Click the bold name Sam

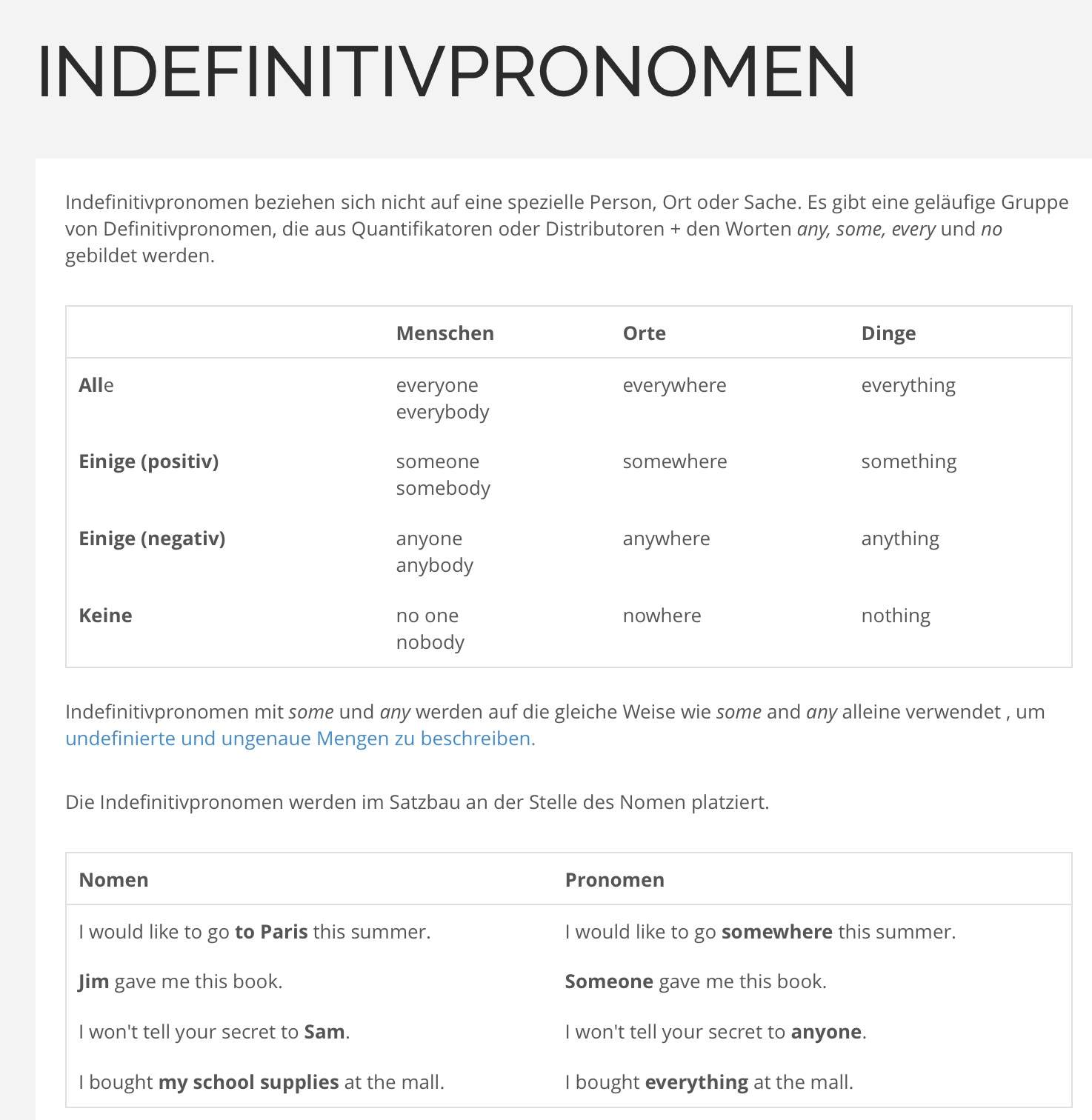324,1032
